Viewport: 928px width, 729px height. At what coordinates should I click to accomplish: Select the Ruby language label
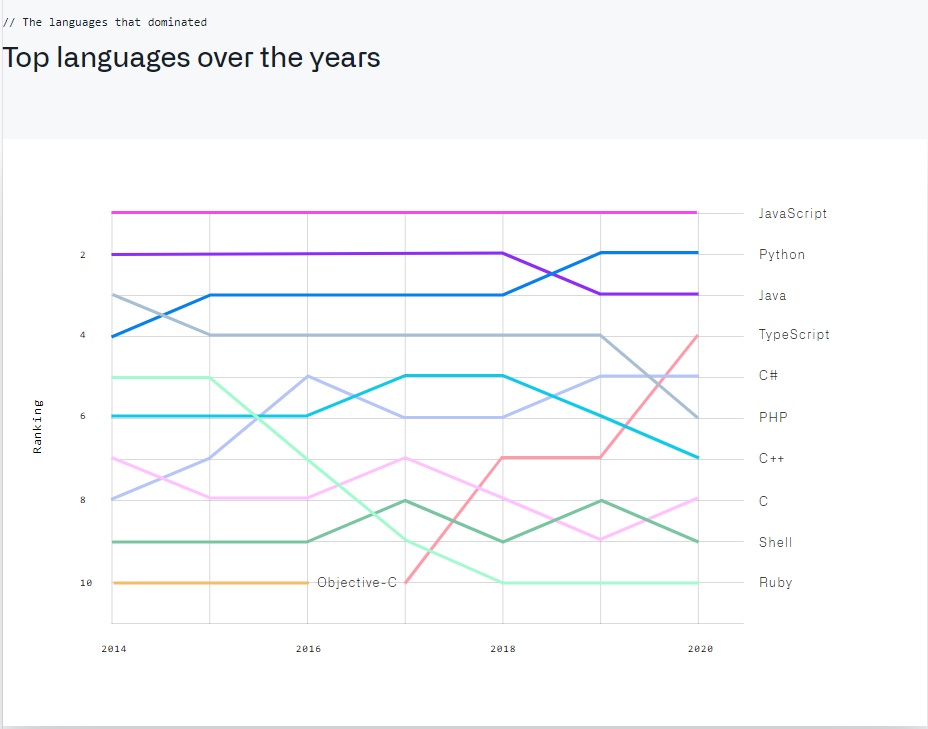click(775, 582)
